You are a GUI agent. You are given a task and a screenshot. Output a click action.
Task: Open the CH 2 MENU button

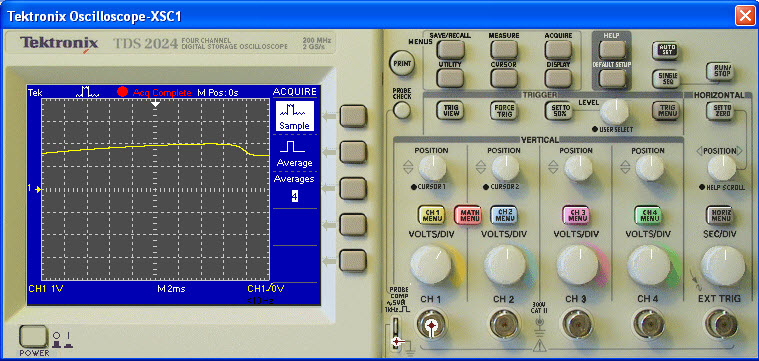504,215
